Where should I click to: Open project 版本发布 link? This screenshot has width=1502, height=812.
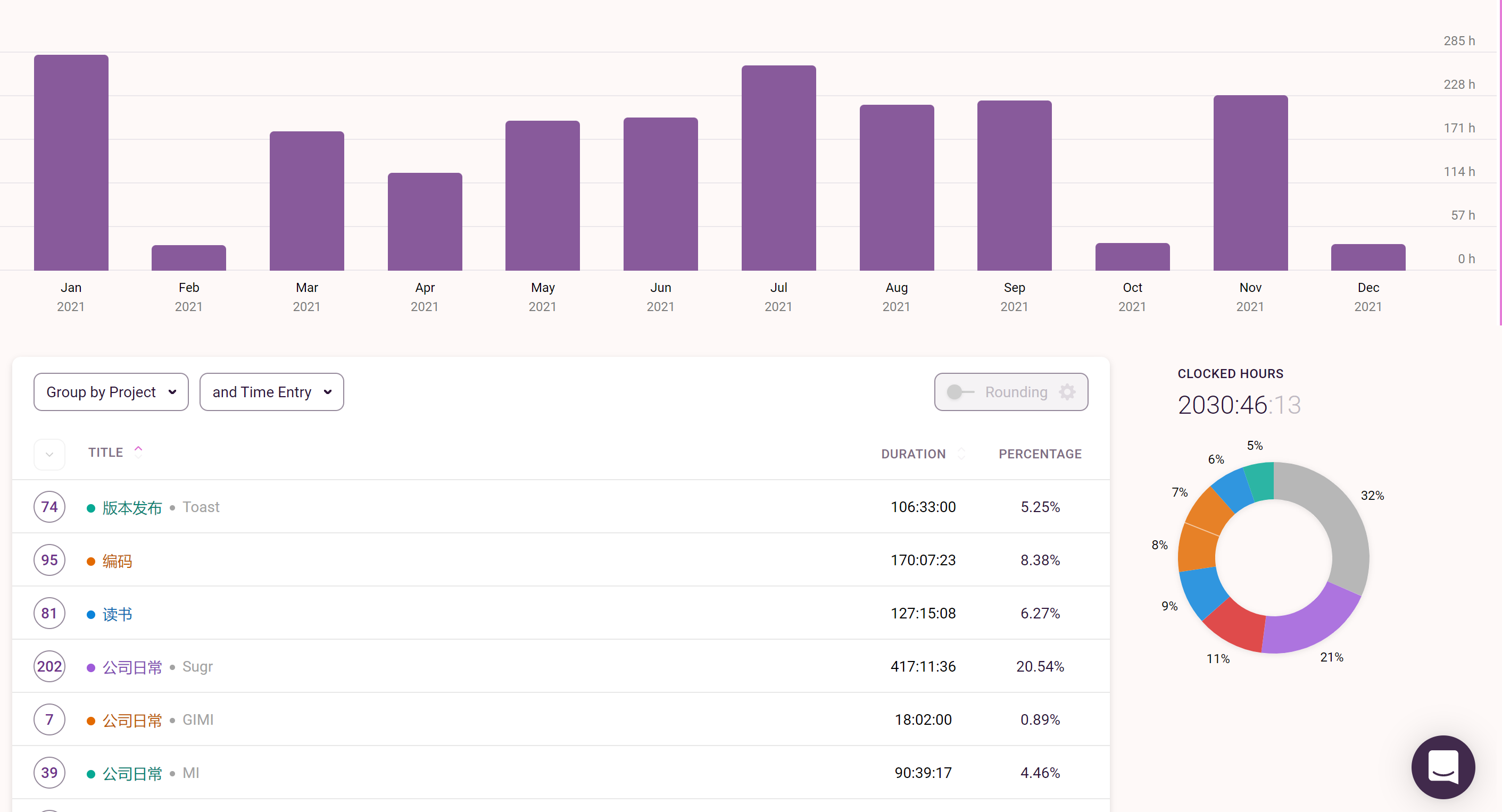click(x=132, y=507)
